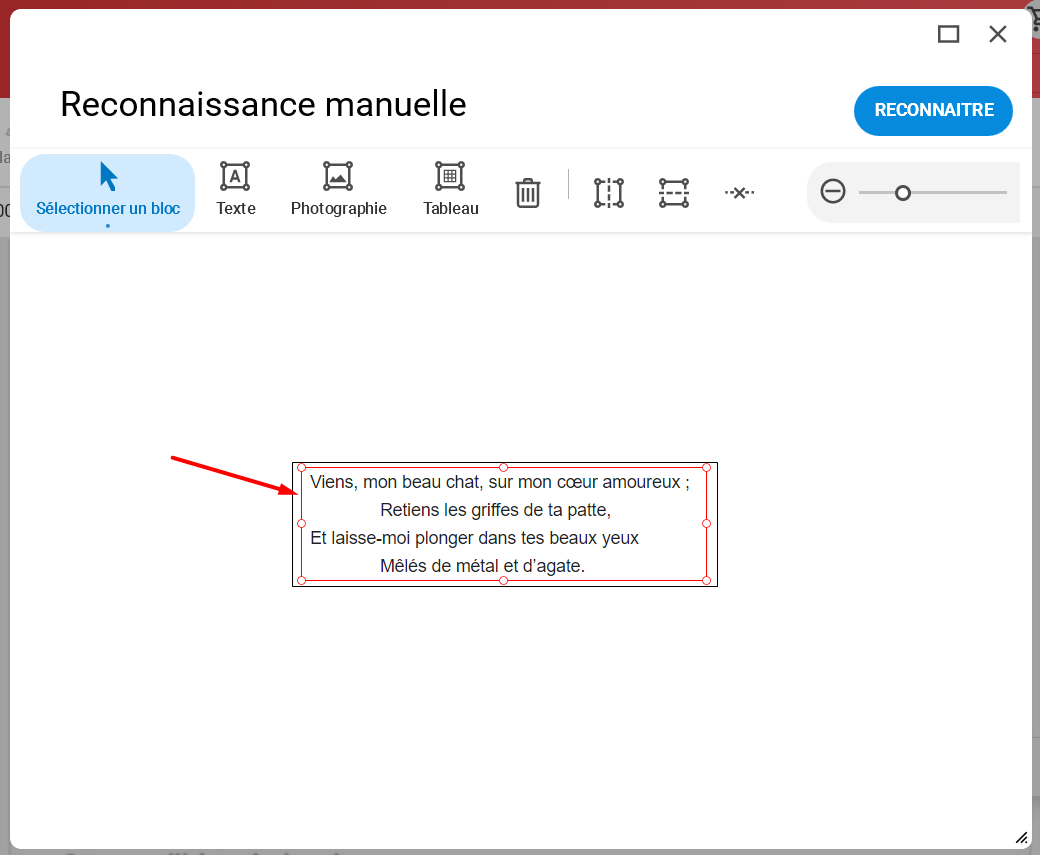Click the top-middle handle of the red block
1040x855 pixels.
pyautogui.click(x=503, y=468)
